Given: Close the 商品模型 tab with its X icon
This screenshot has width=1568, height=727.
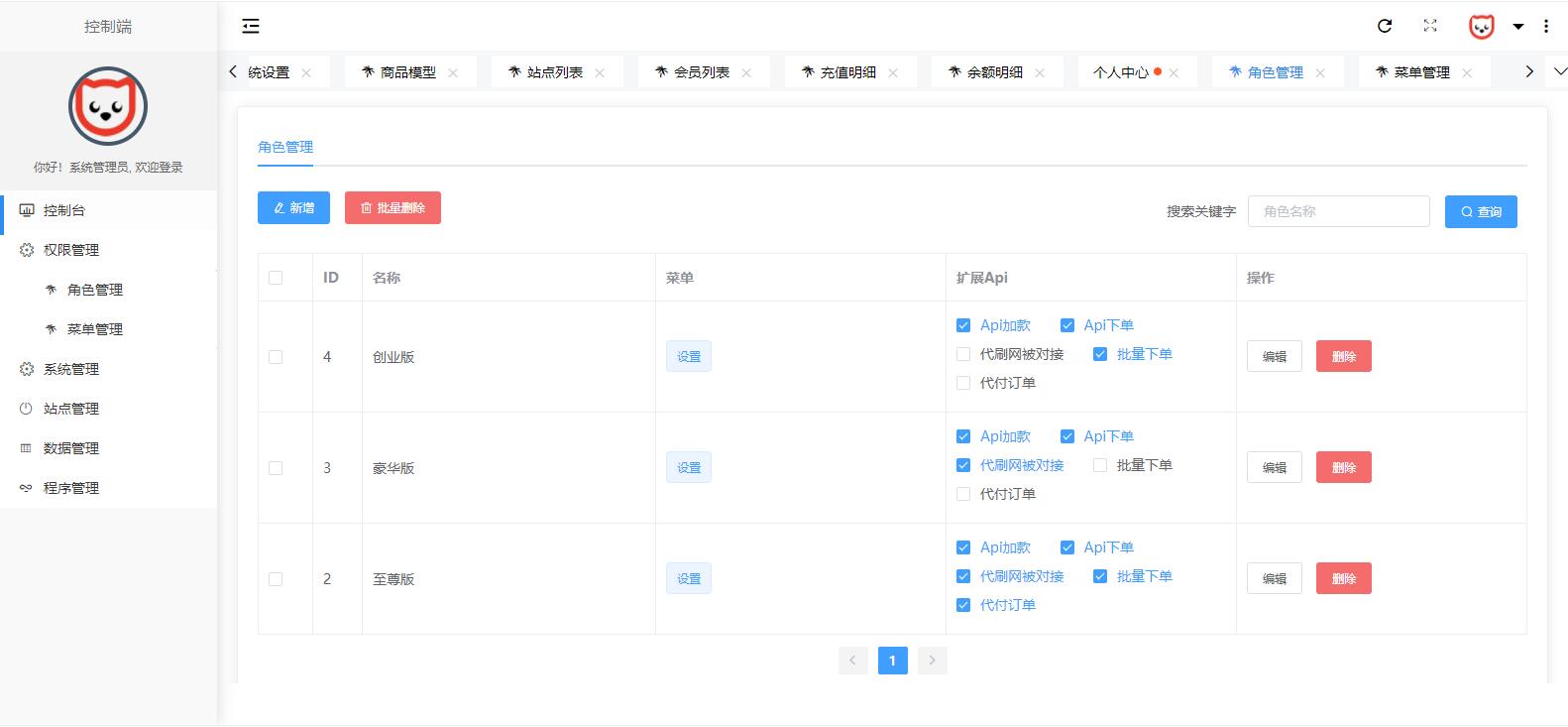Looking at the screenshot, I should click(453, 73).
